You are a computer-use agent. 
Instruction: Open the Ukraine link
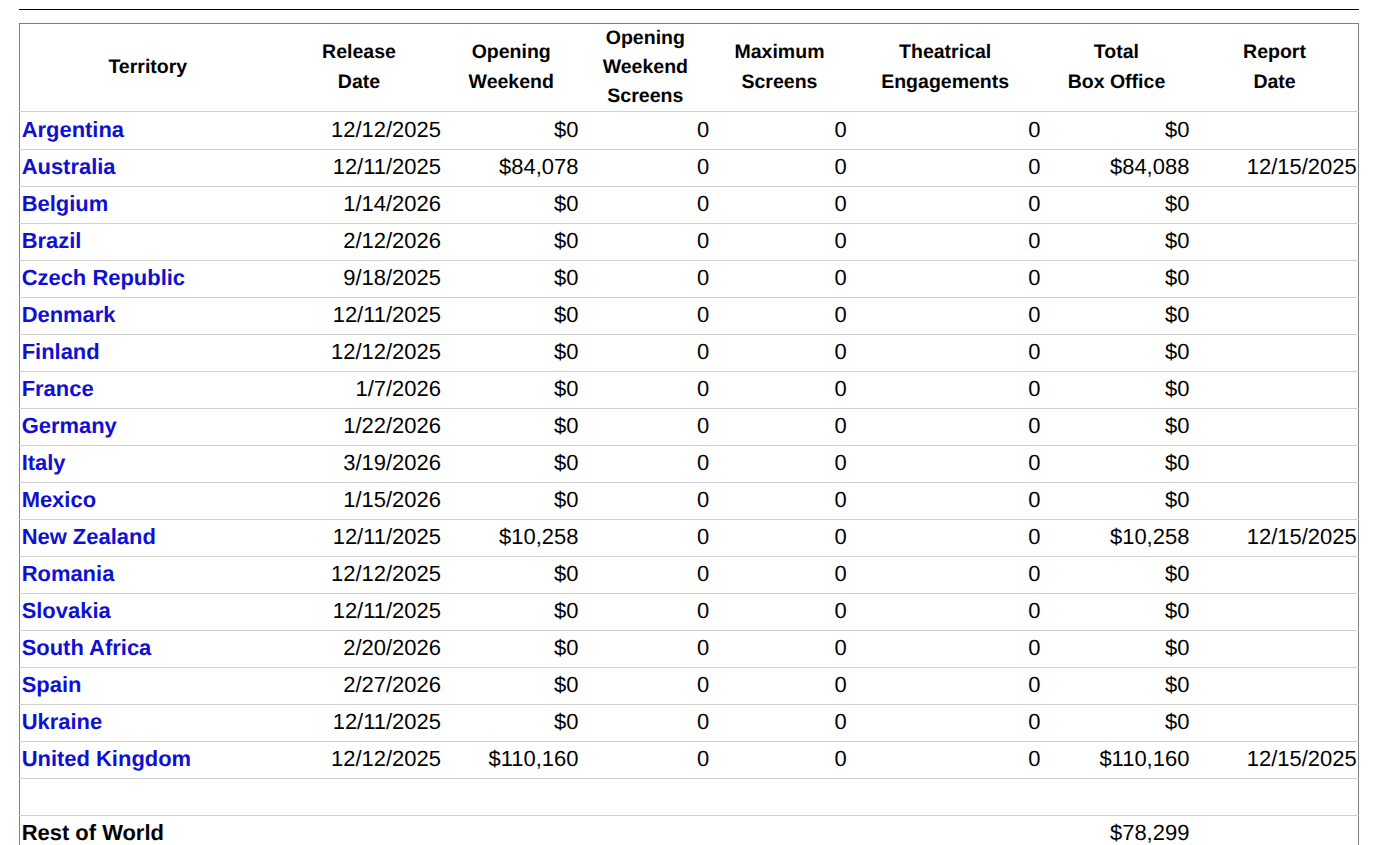tap(62, 722)
